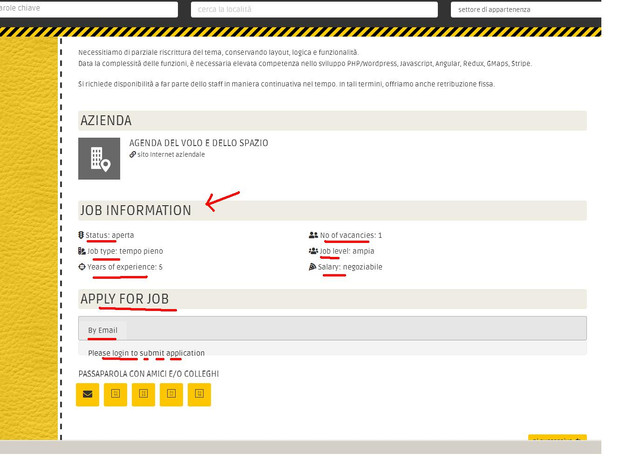Click the second yellow share button
The height and width of the screenshot is (457, 640).
point(116,395)
